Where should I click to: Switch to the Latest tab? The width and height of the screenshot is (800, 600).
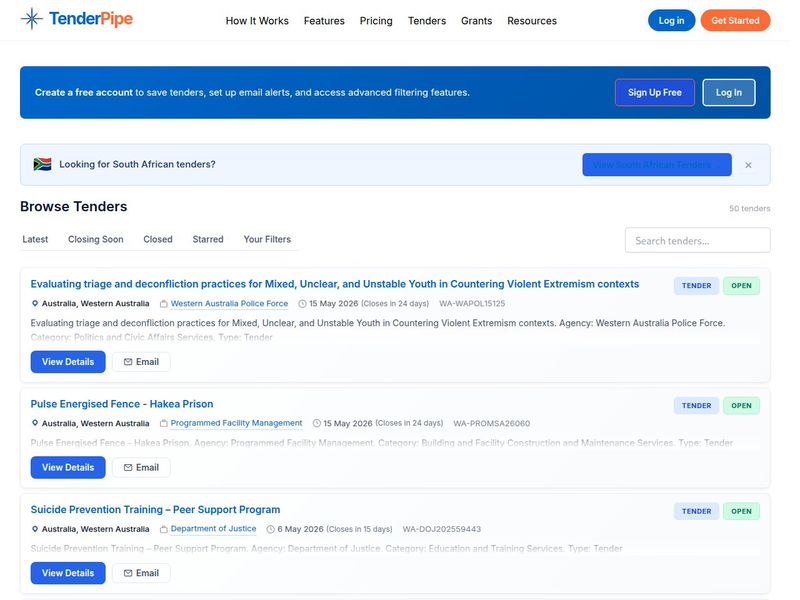pos(35,239)
